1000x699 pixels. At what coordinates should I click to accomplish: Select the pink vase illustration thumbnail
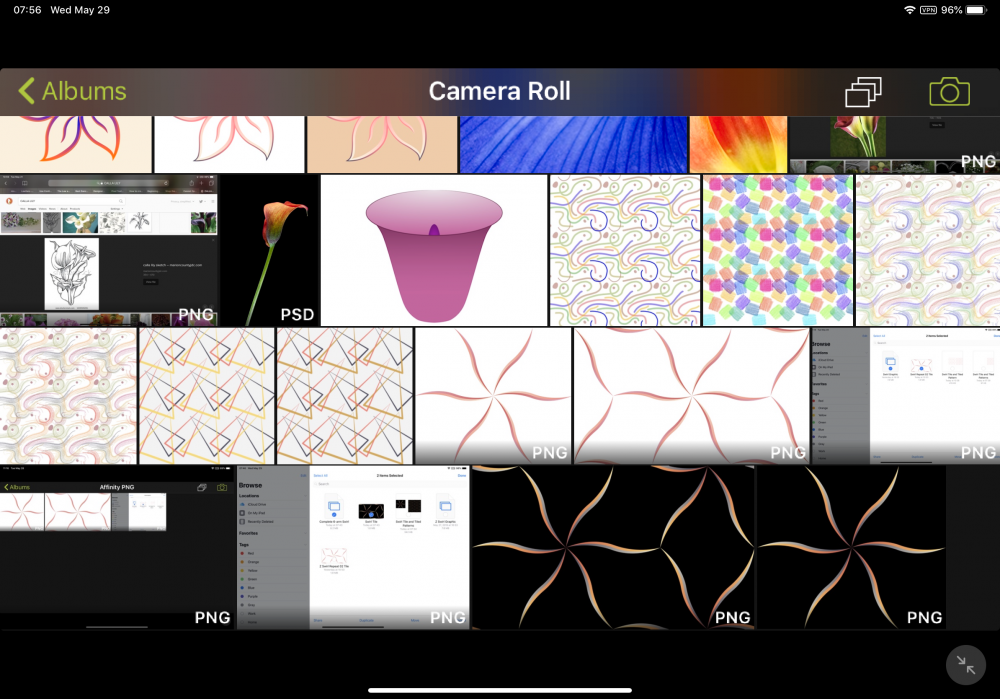(x=434, y=250)
